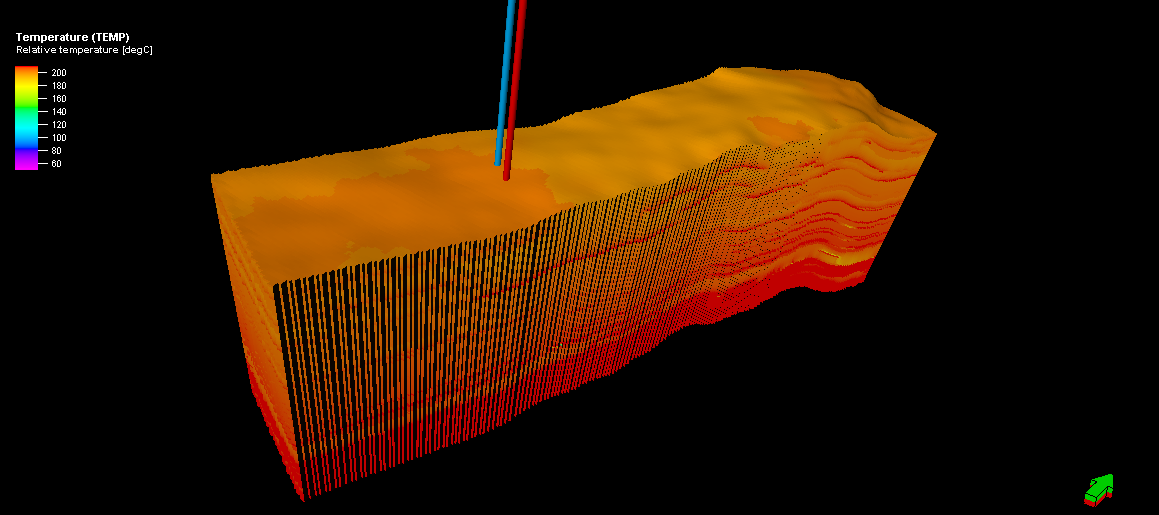Click the red well's entry point on the surface
Screen dimensions: 1159x515
[x=507, y=176]
